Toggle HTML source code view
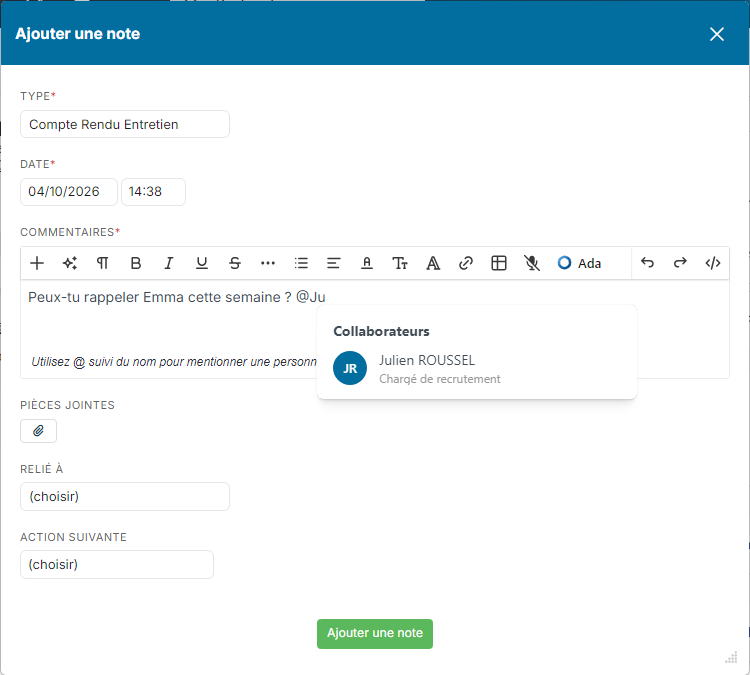750x675 pixels. click(713, 263)
